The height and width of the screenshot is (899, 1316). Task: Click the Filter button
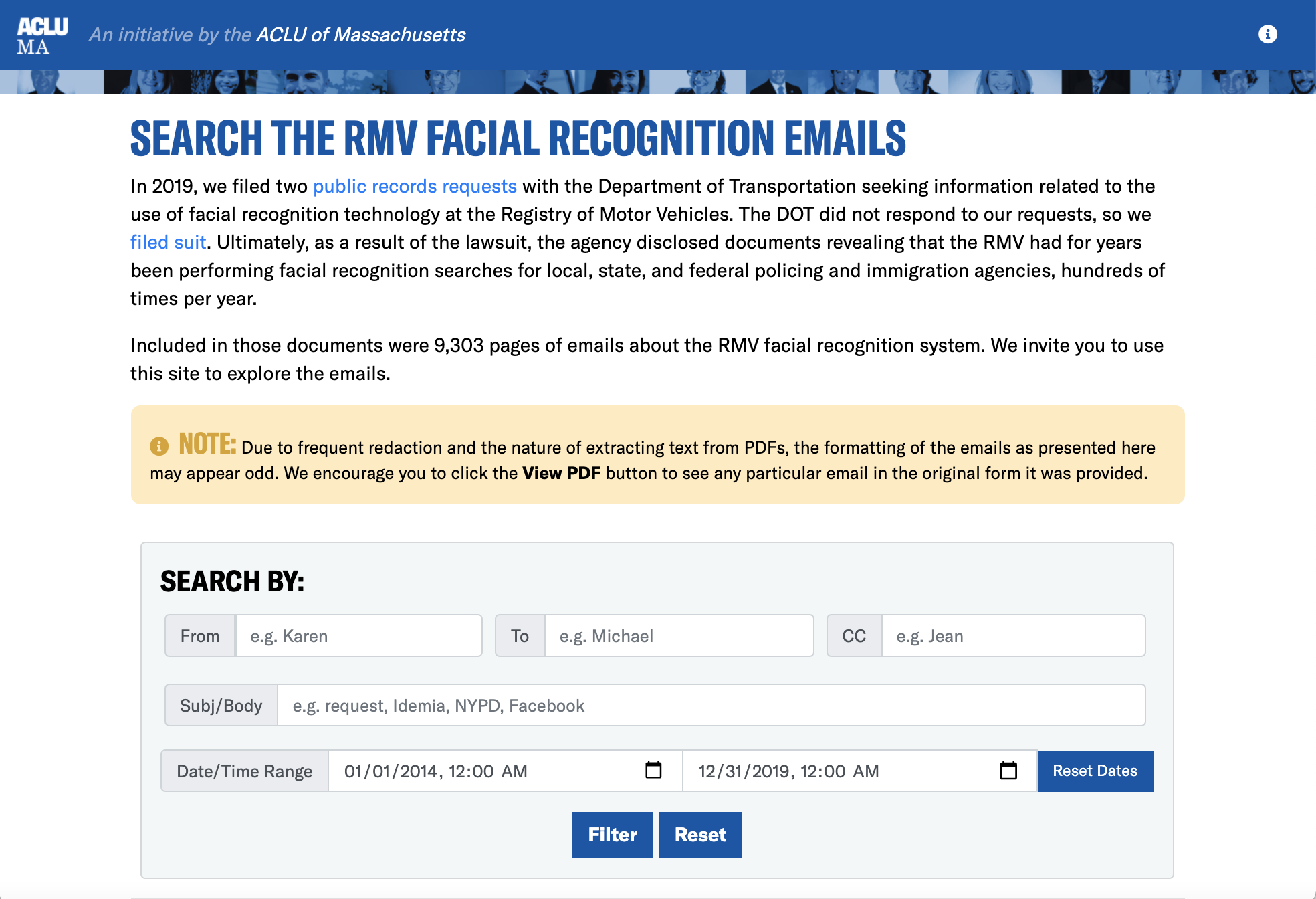coord(612,835)
